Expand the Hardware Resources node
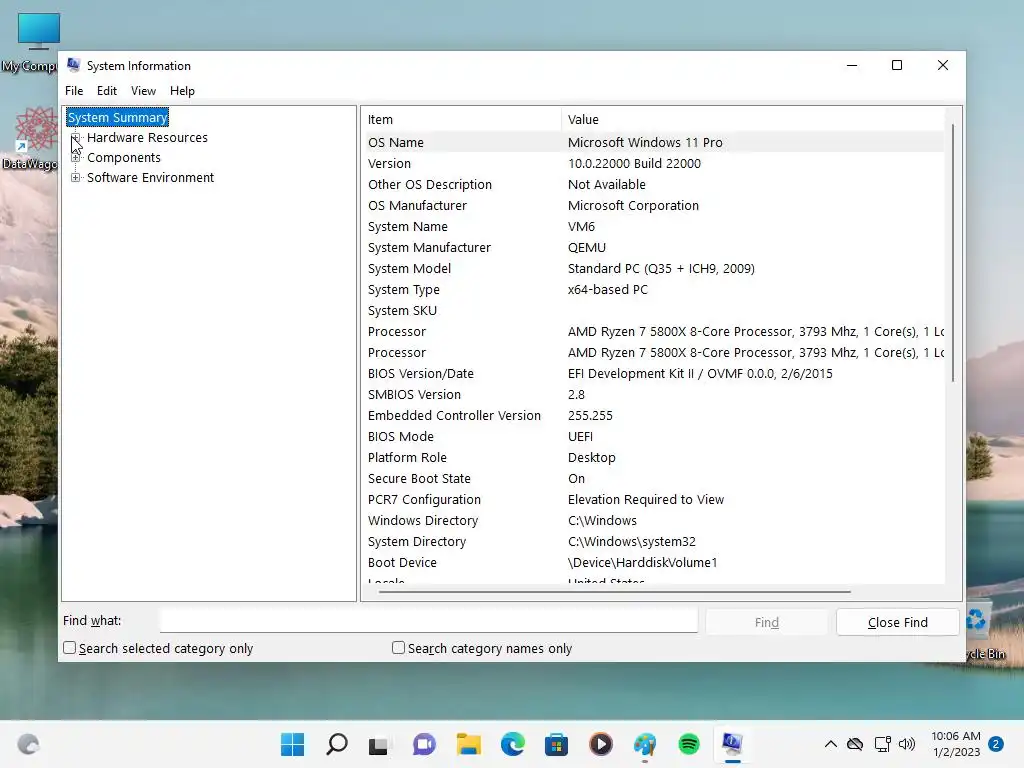Image resolution: width=1024 pixels, height=768 pixels. [x=76, y=138]
